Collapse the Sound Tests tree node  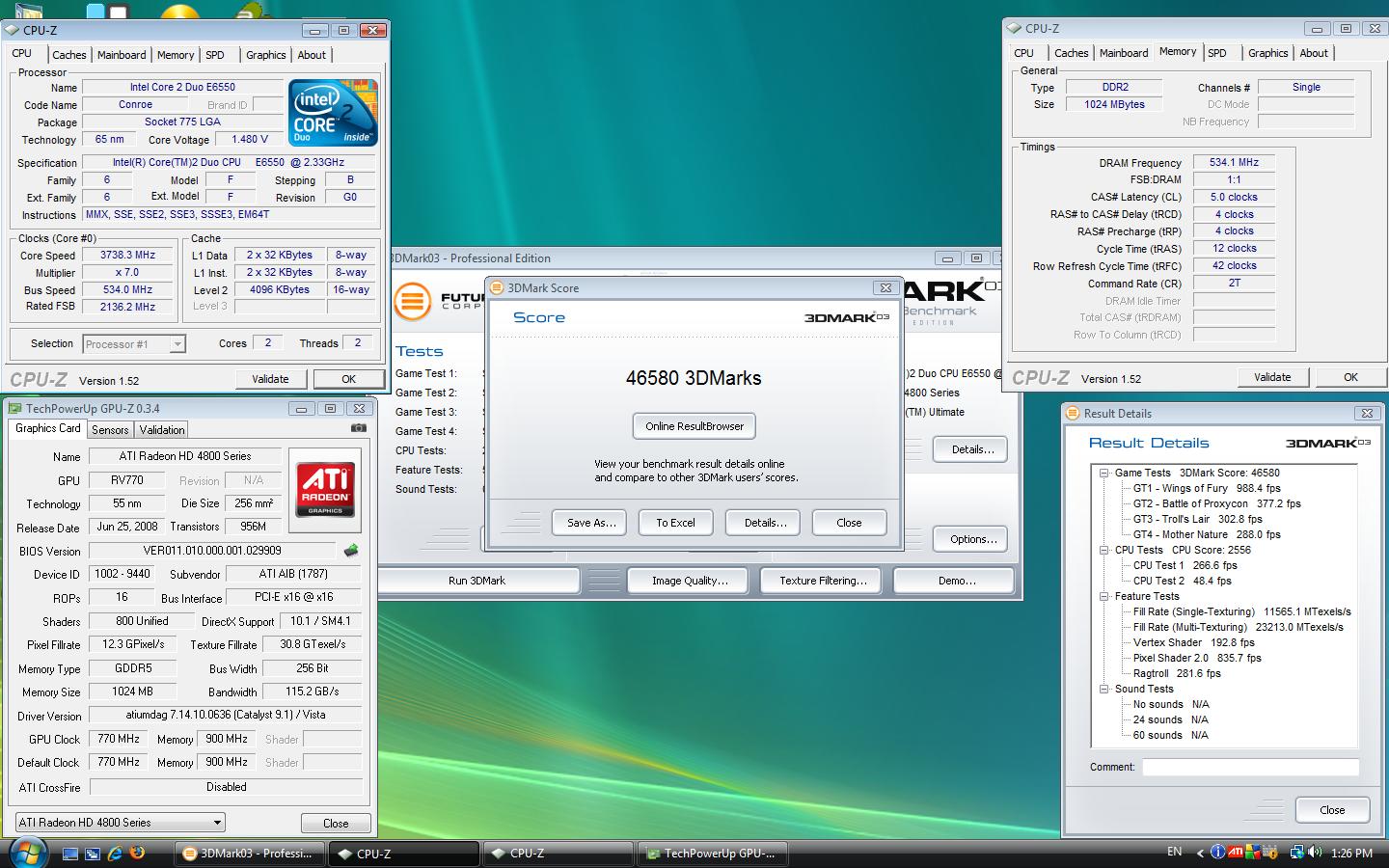click(1103, 689)
